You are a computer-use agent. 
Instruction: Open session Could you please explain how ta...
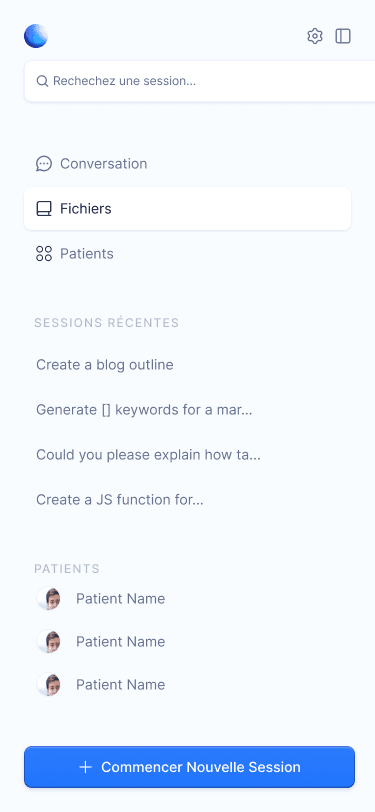tap(148, 455)
